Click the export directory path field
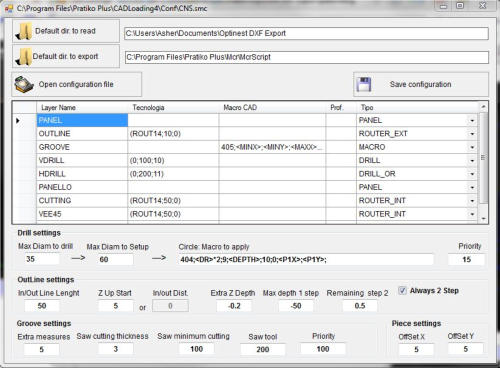Image resolution: width=500 pixels, height=368 pixels. pyautogui.click(x=306, y=57)
